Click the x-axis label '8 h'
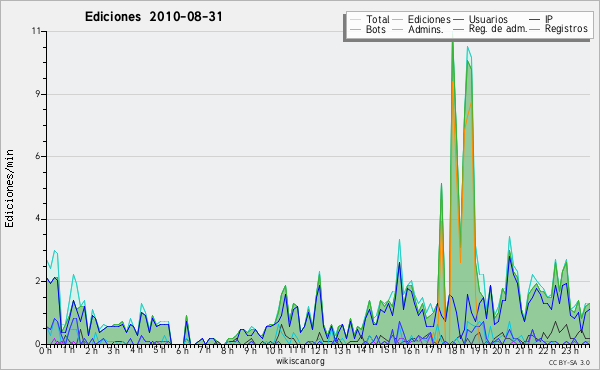600x370 pixels. pyautogui.click(x=227, y=350)
